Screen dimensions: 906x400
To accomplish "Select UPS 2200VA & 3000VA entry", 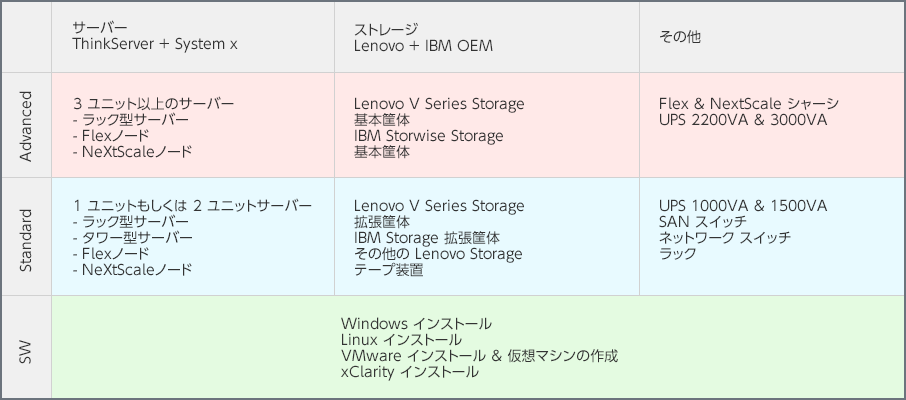I will pyautogui.click(x=742, y=120).
